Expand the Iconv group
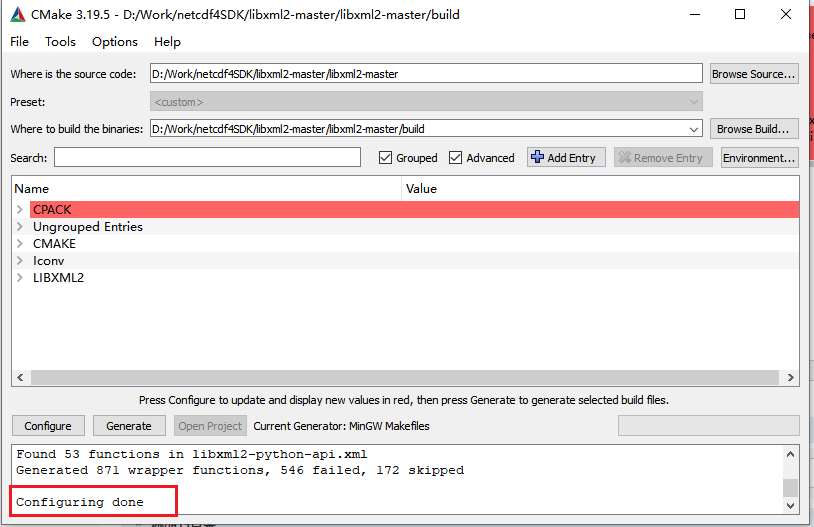 pyautogui.click(x=20, y=261)
